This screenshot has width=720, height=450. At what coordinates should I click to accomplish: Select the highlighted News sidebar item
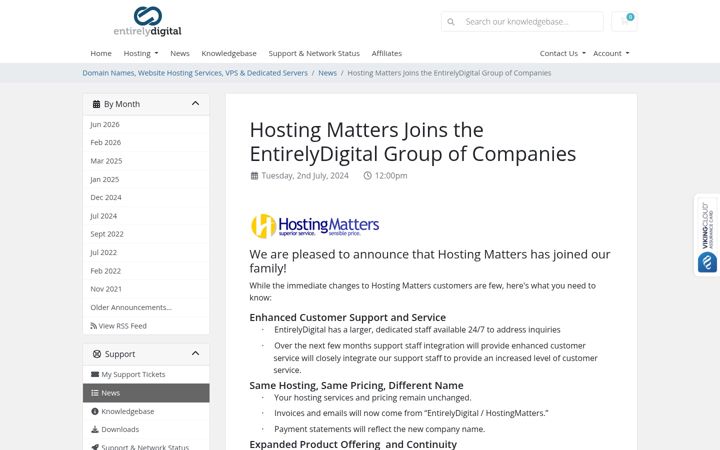[146, 393]
